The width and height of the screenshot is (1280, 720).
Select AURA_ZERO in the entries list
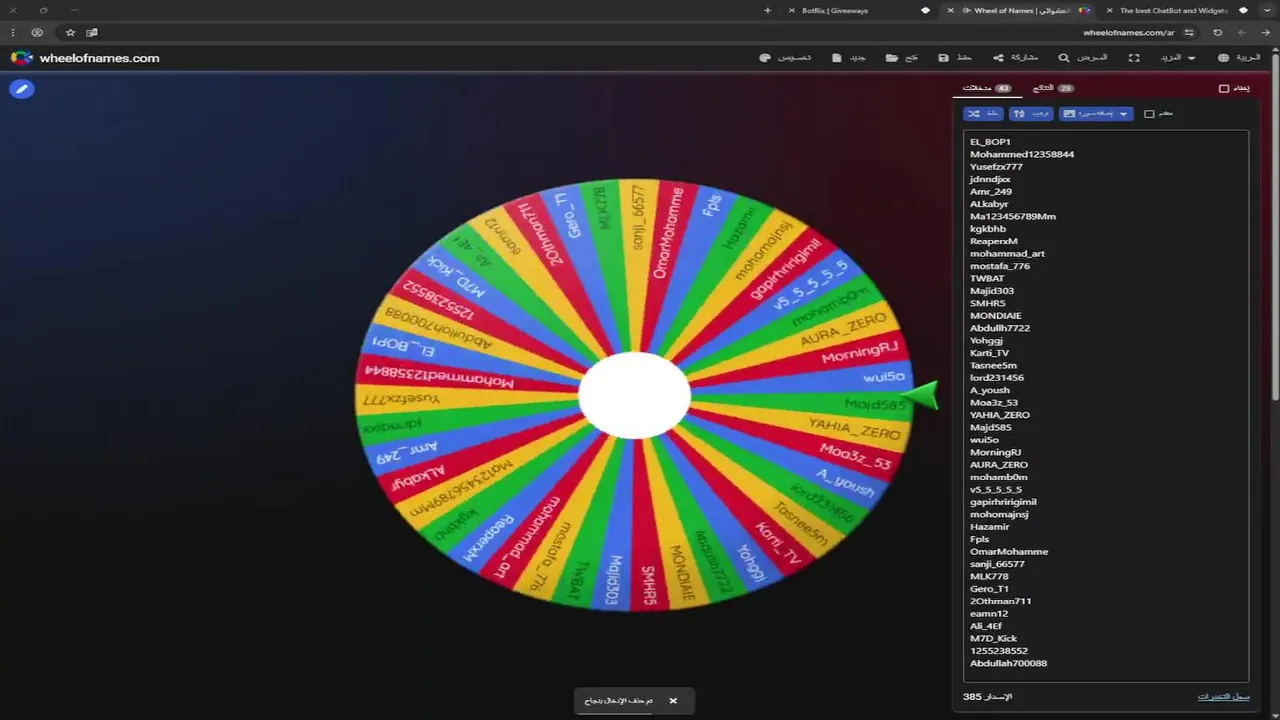[x=999, y=464]
